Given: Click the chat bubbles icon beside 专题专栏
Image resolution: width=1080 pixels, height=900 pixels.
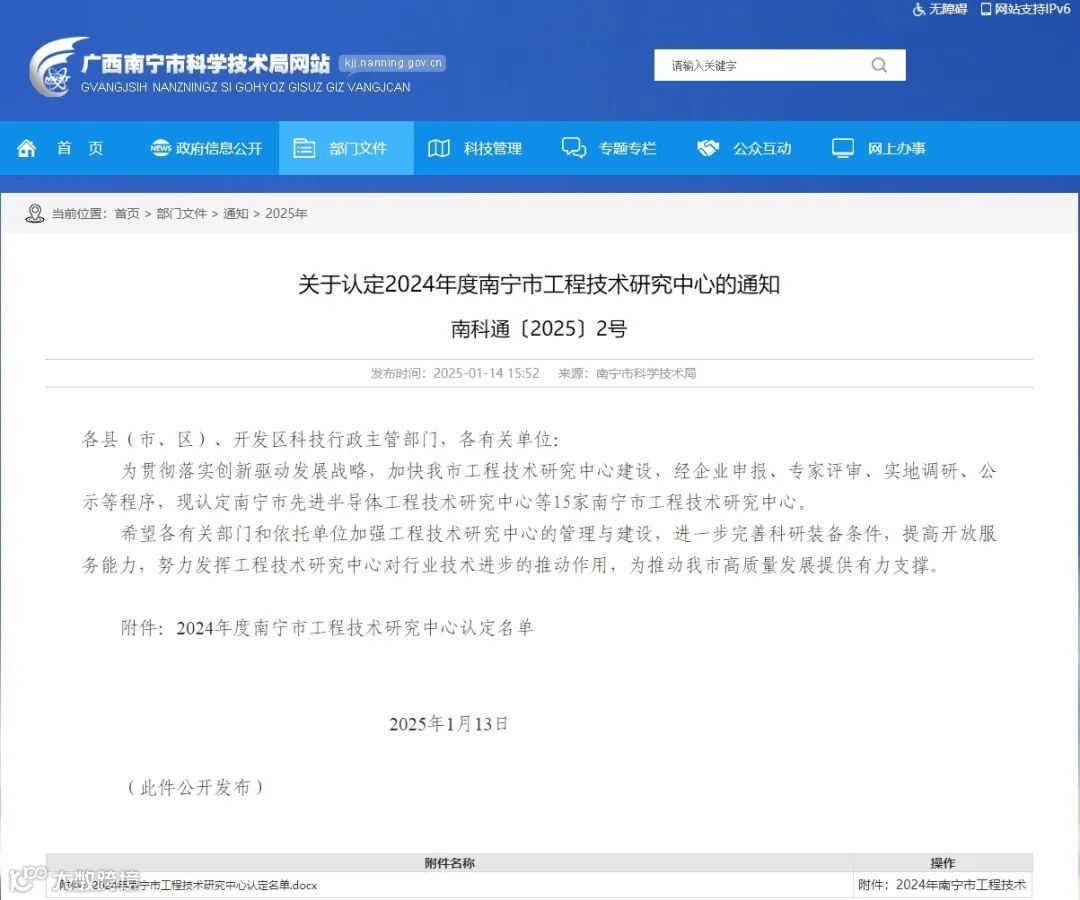Looking at the screenshot, I should click(x=574, y=148).
